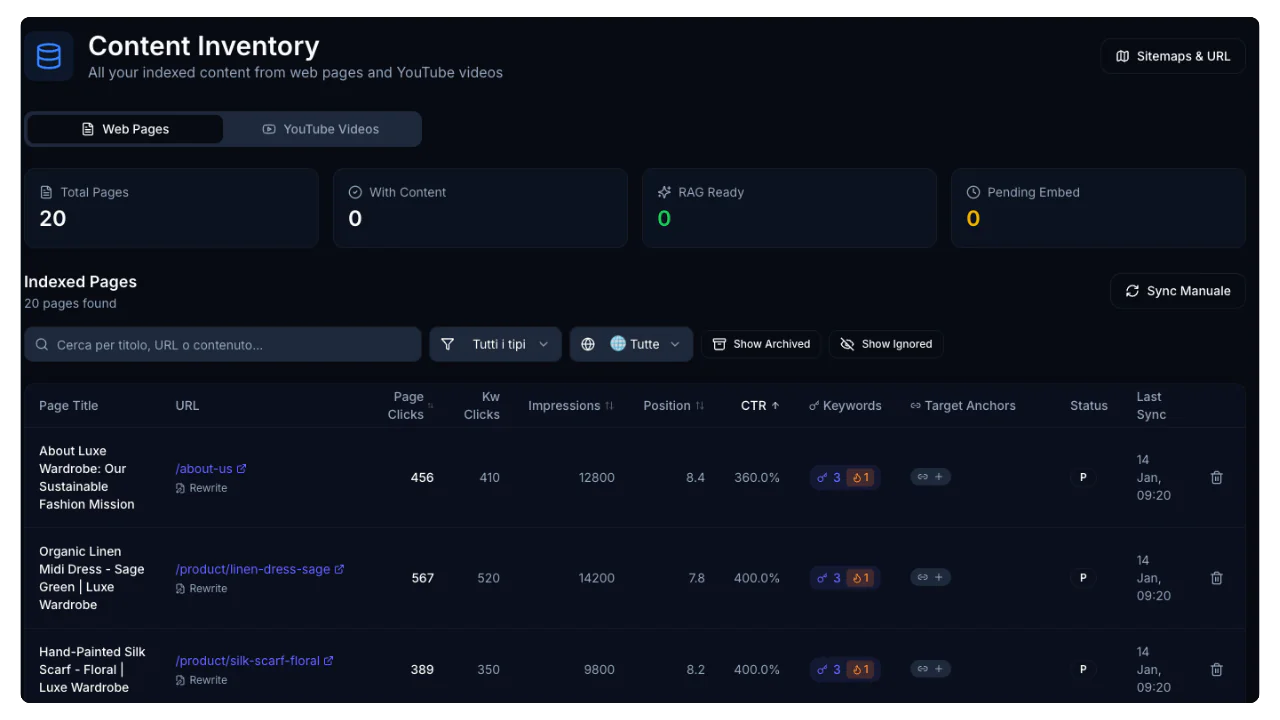Click the refresh icon on Sync Manuale

1132,290
